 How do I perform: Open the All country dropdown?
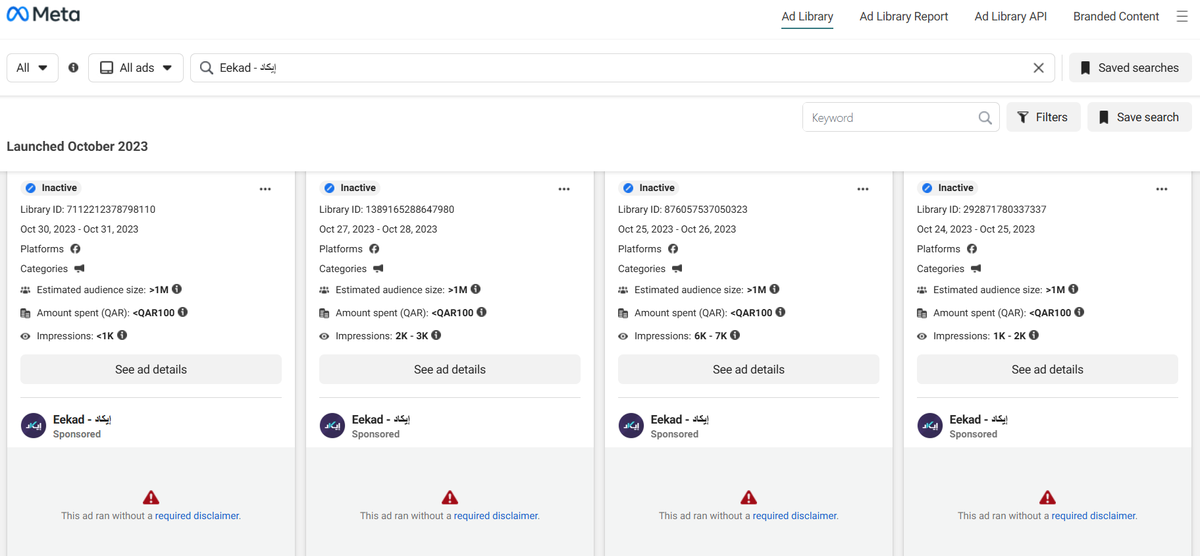33,68
